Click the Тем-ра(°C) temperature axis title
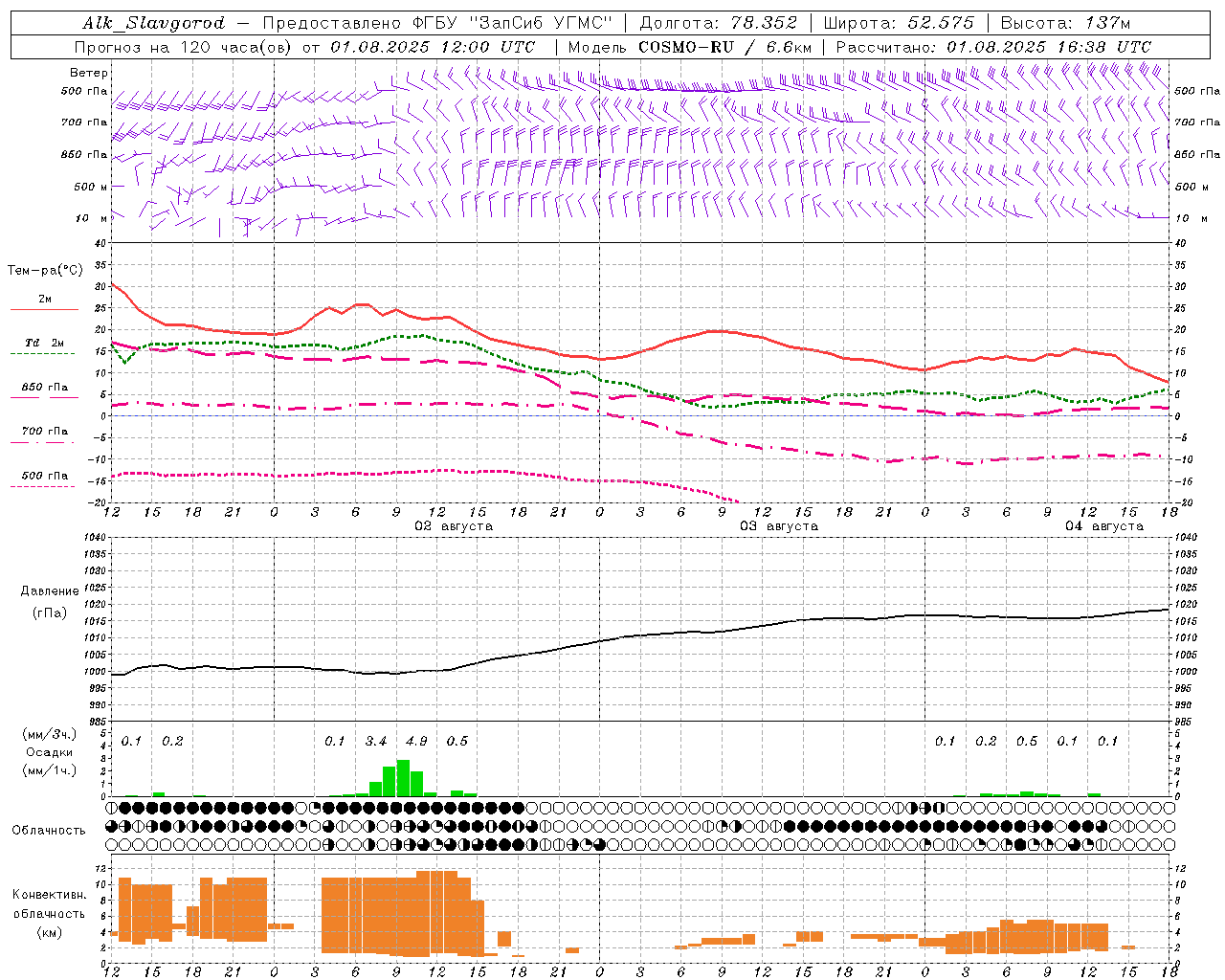This screenshot has height=980, width=1225. [x=45, y=271]
